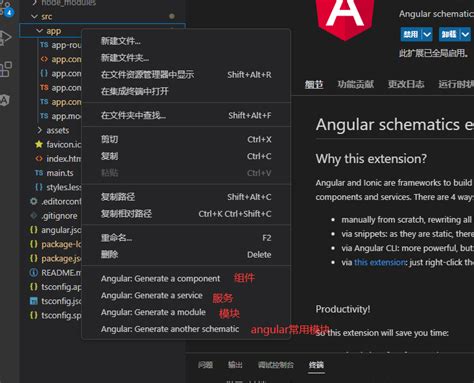Screen dimensions: 474x383
Task: Click the 'Productivity!' heading
Action: 343,309
